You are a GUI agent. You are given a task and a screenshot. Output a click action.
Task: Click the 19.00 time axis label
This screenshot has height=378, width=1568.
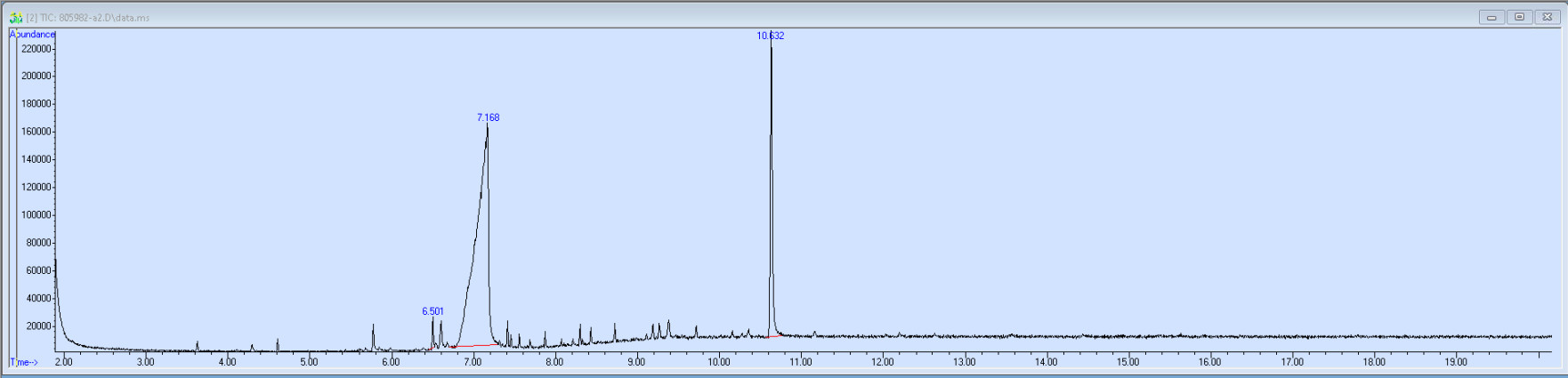[1455, 362]
